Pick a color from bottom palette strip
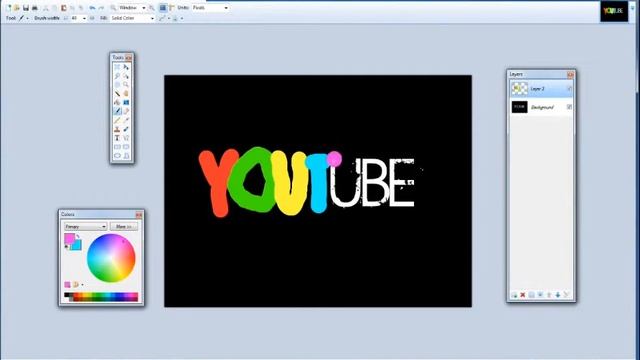 pos(101,297)
